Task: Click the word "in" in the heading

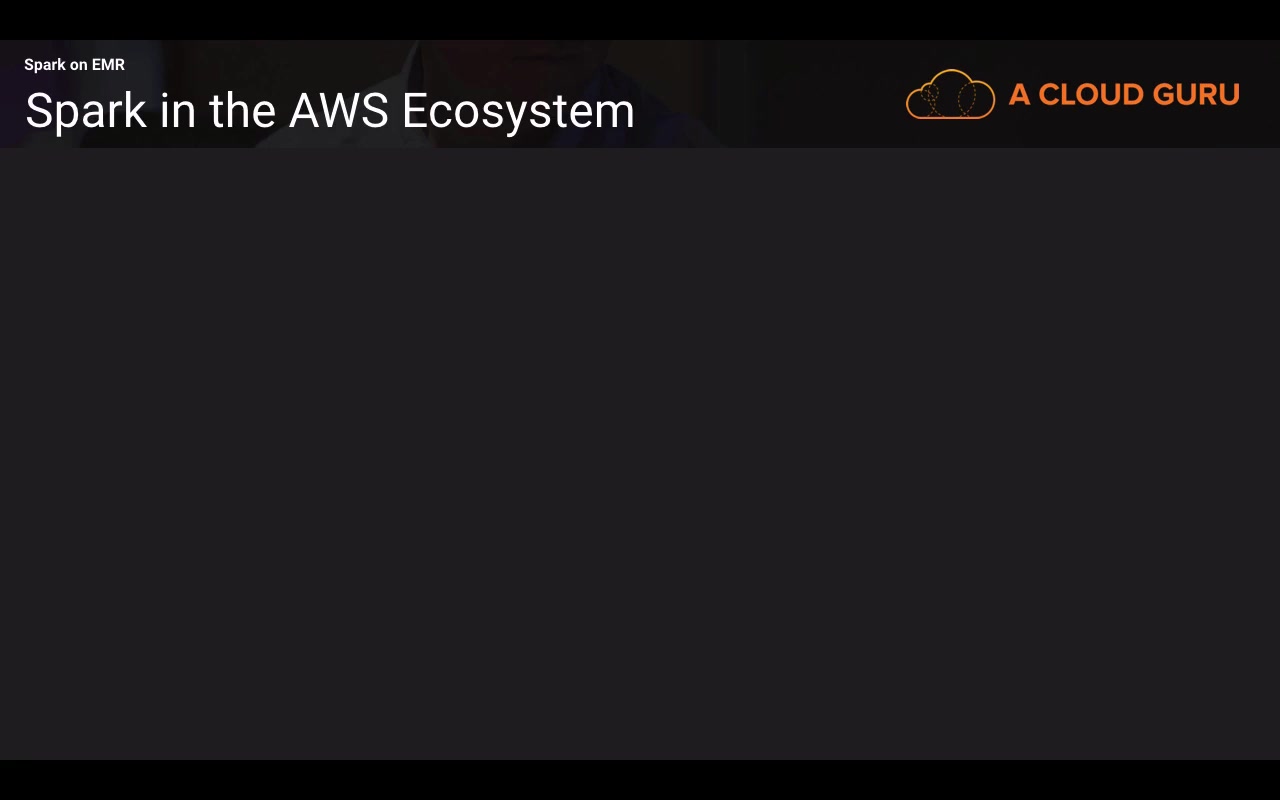Action: pos(177,111)
